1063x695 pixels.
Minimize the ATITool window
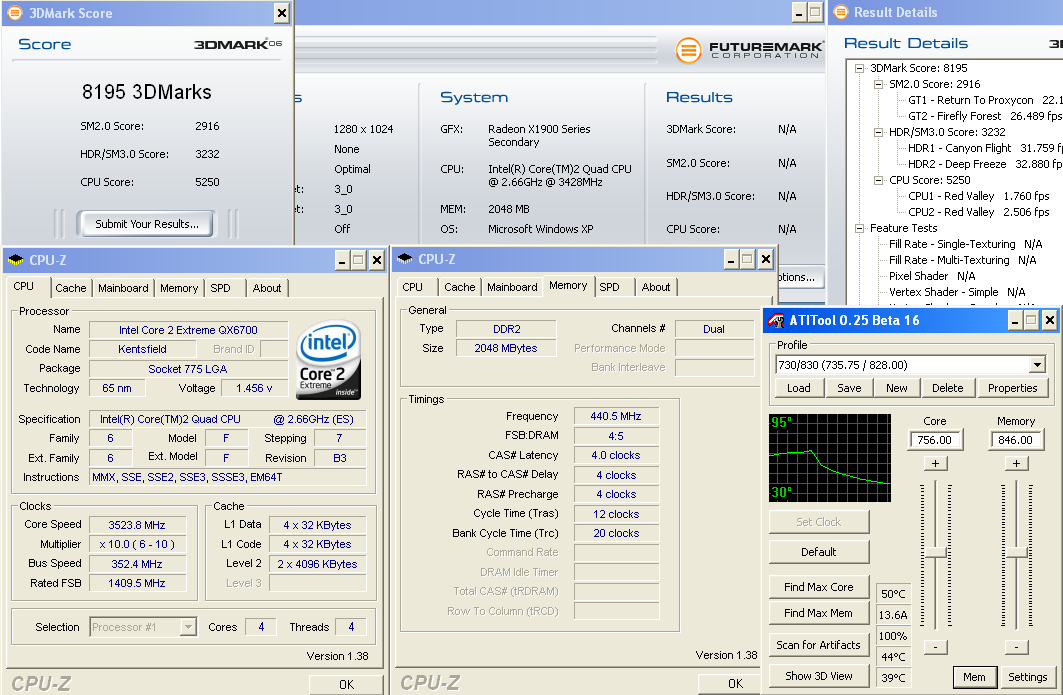point(1015,320)
